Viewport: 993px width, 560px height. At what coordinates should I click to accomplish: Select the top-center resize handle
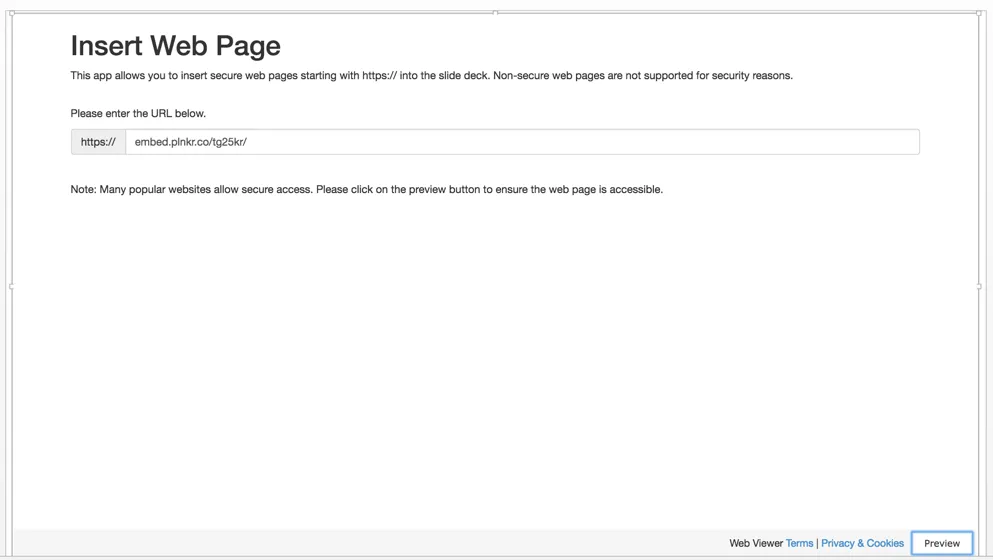tap(495, 13)
